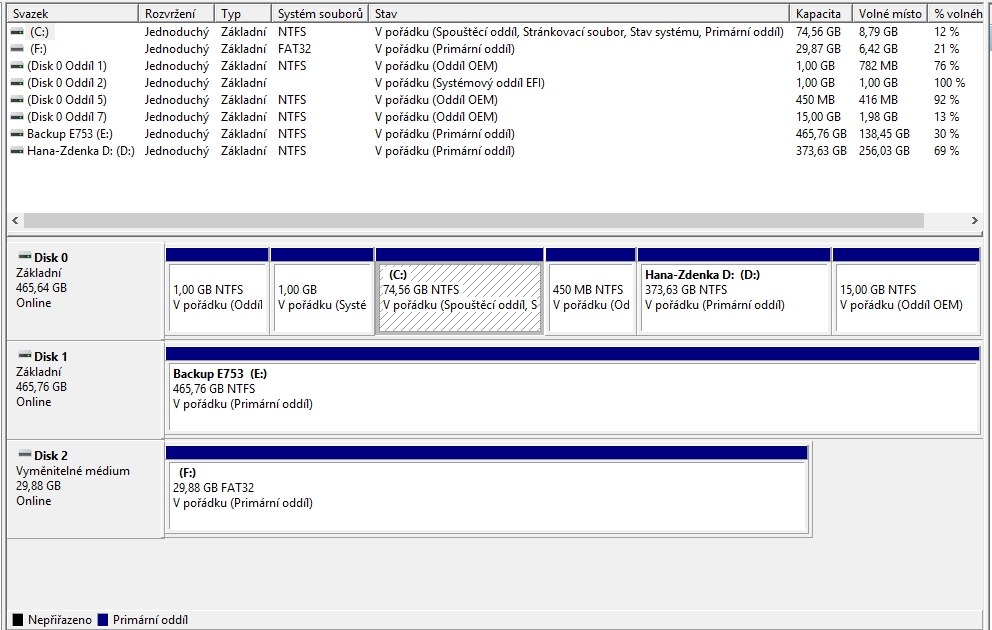Click the 138,45 GB free space cell
The width and height of the screenshot is (992, 630).
[884, 134]
